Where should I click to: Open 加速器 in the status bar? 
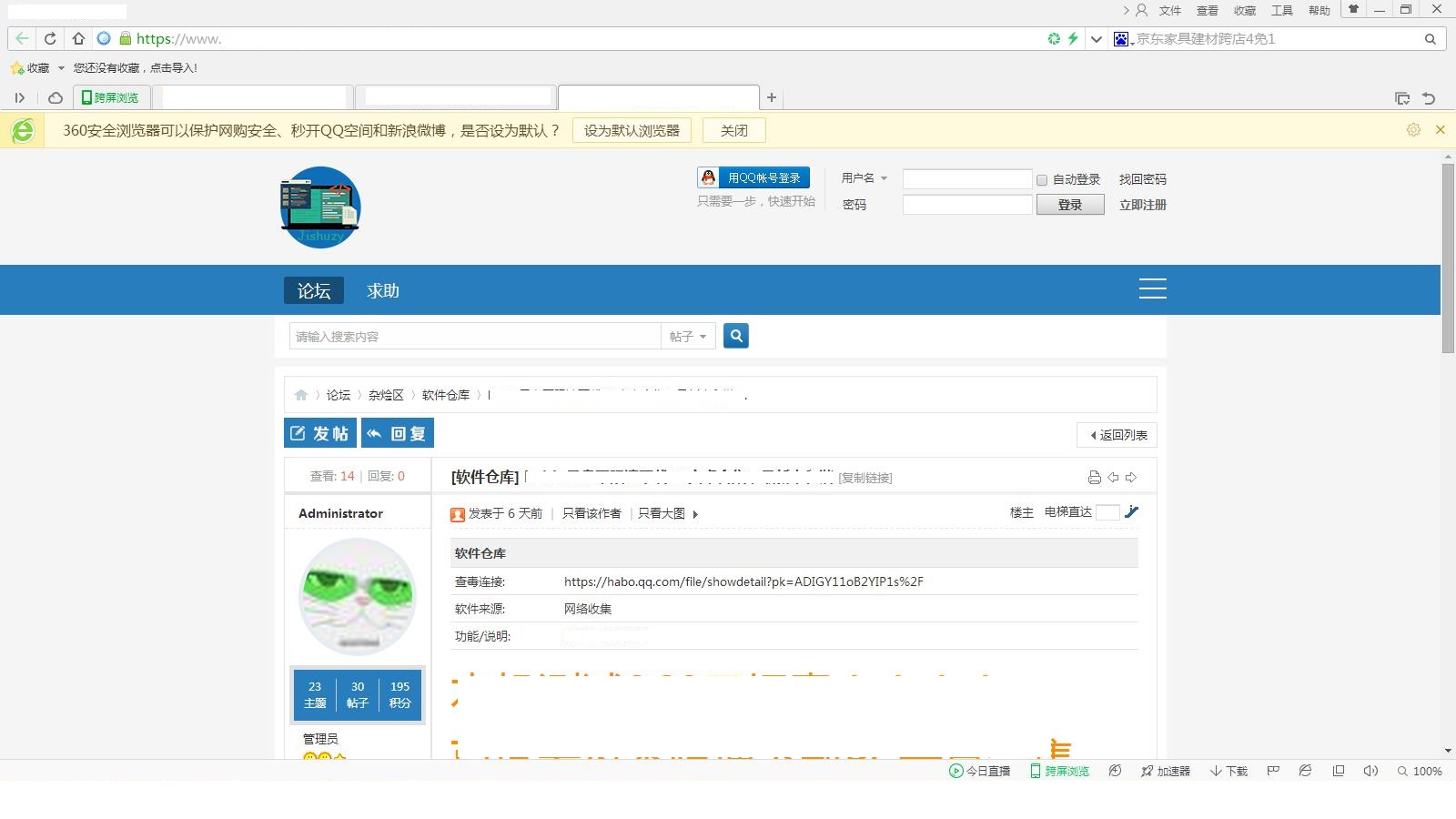pyautogui.click(x=1166, y=771)
